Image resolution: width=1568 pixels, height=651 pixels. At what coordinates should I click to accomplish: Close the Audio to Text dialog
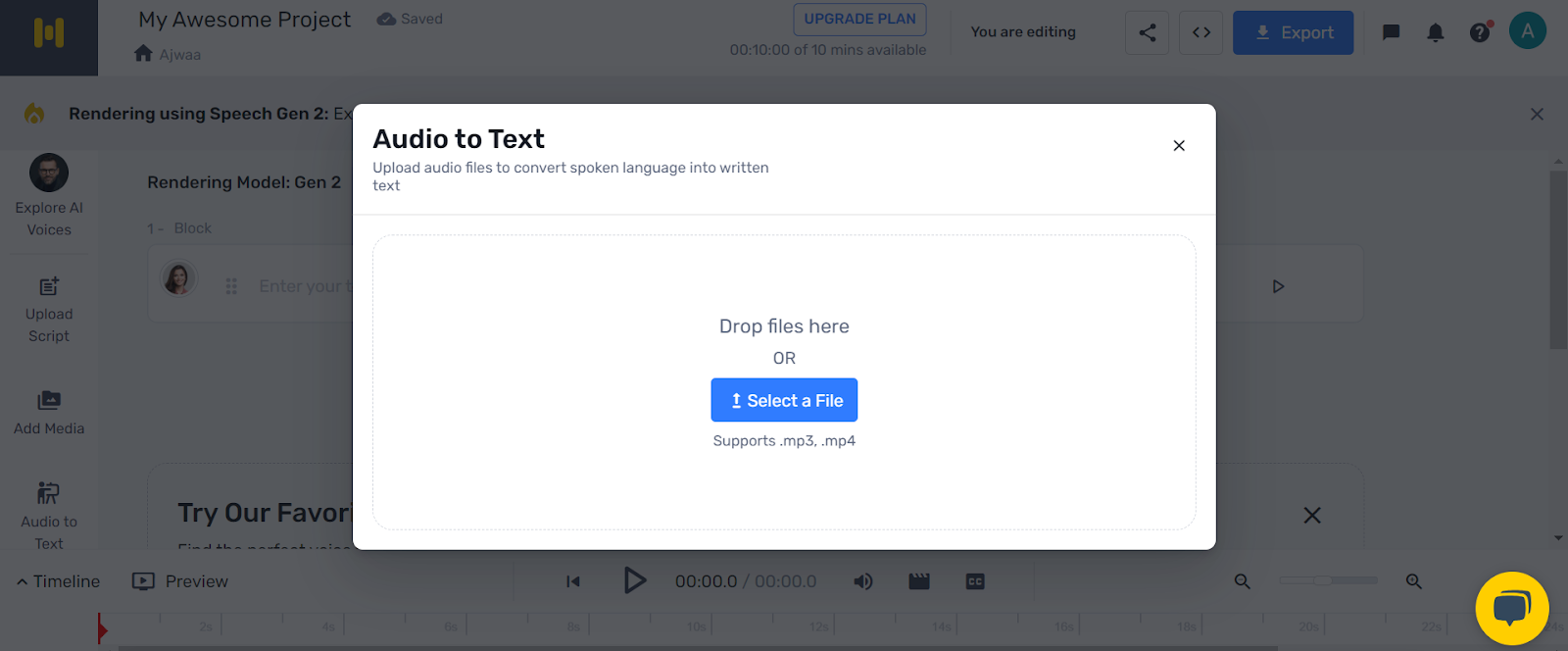[x=1179, y=145]
